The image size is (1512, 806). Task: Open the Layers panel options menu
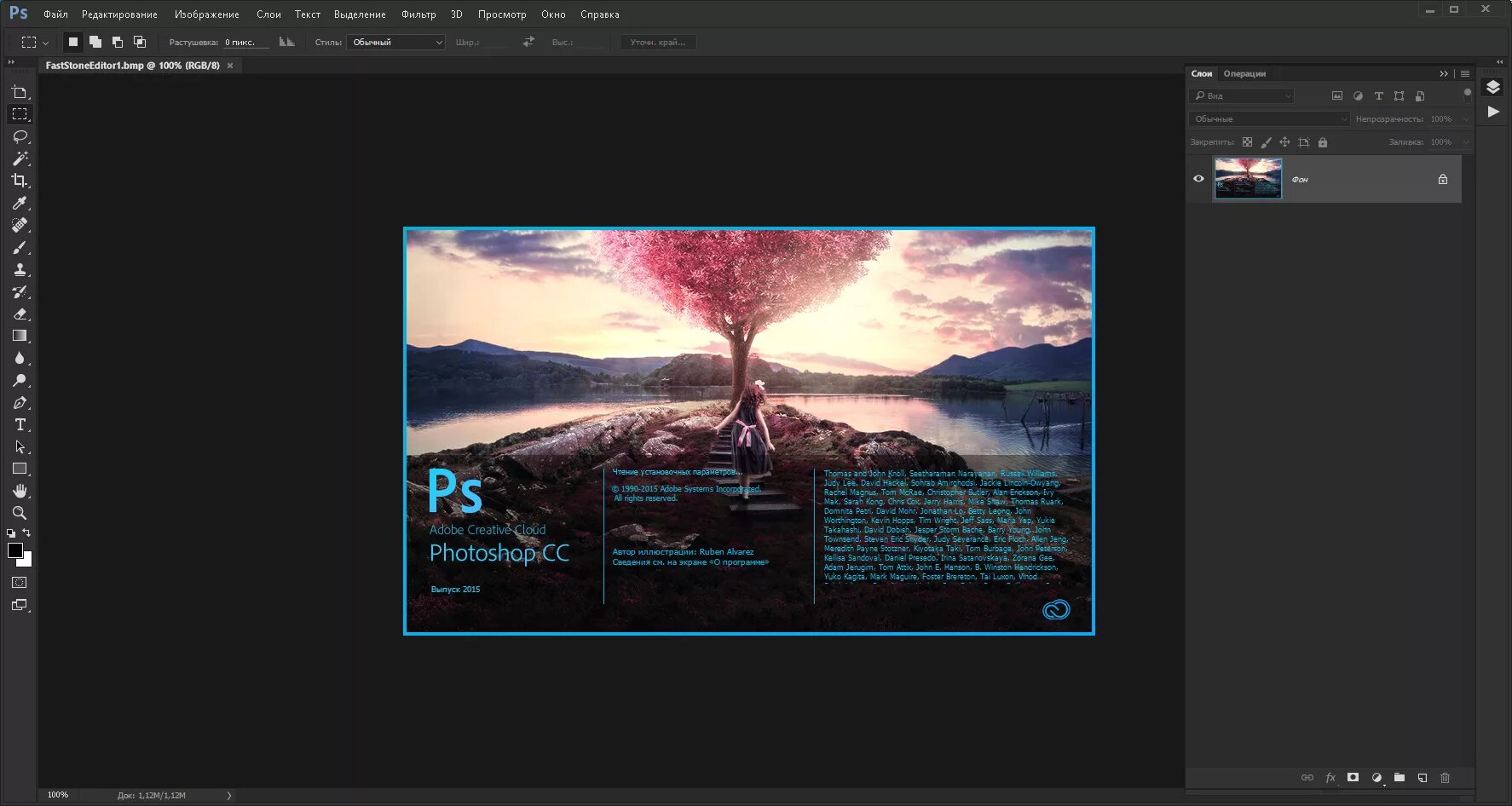(x=1465, y=73)
